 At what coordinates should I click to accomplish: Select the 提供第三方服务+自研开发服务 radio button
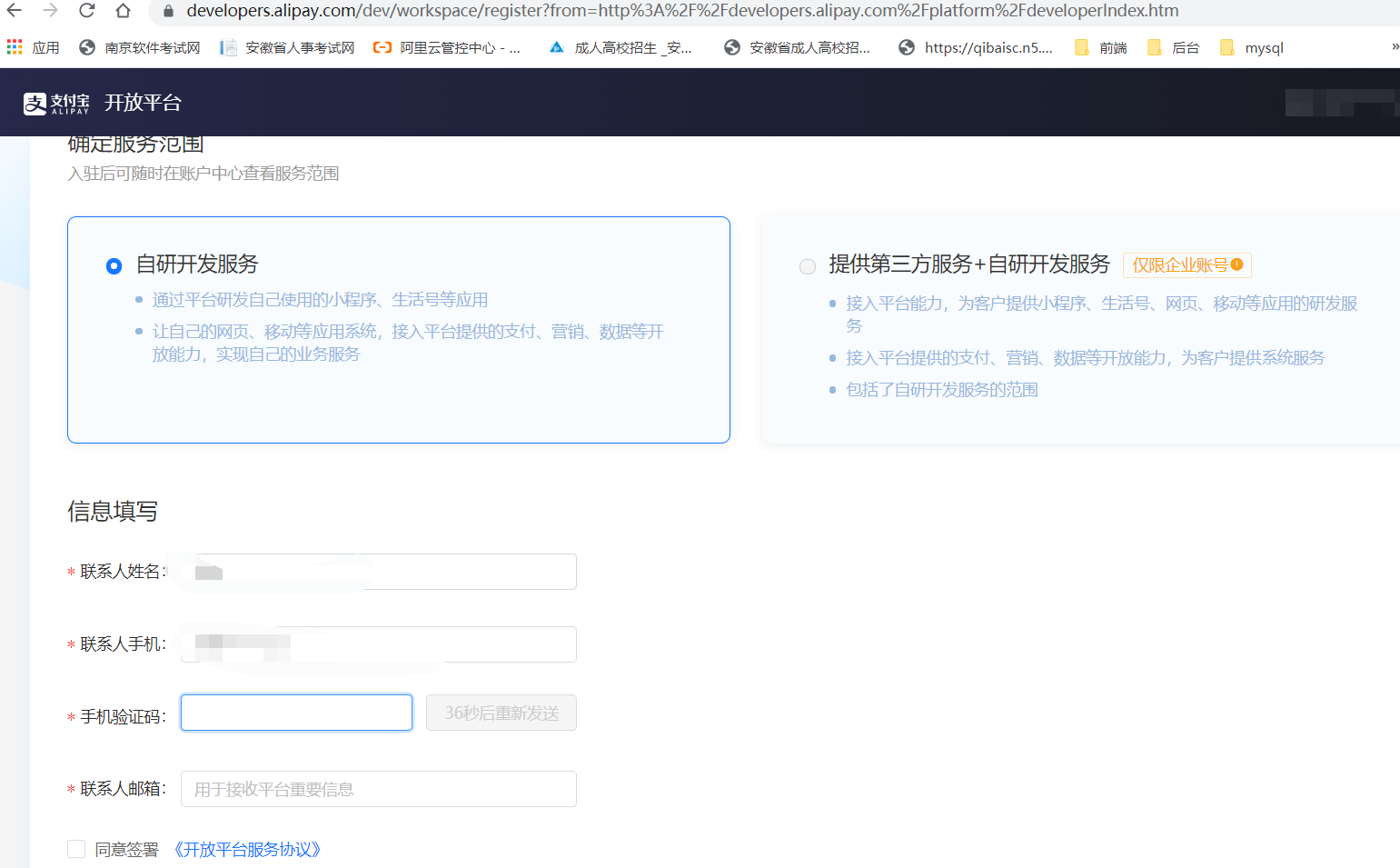[x=808, y=266]
